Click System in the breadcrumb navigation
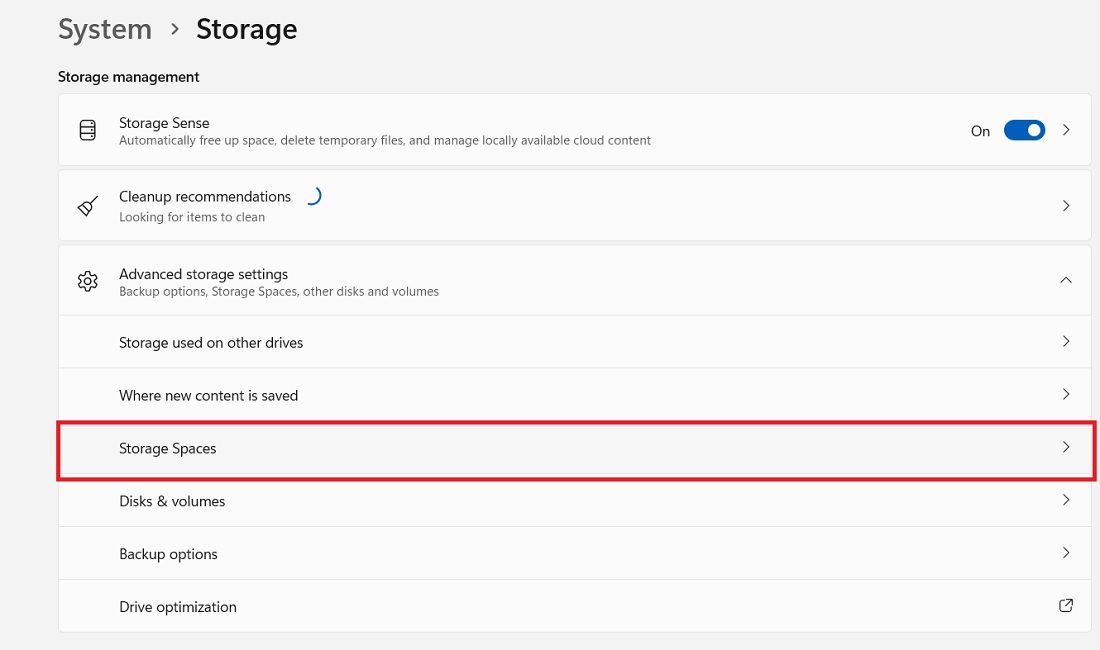1100x650 pixels. tap(105, 29)
